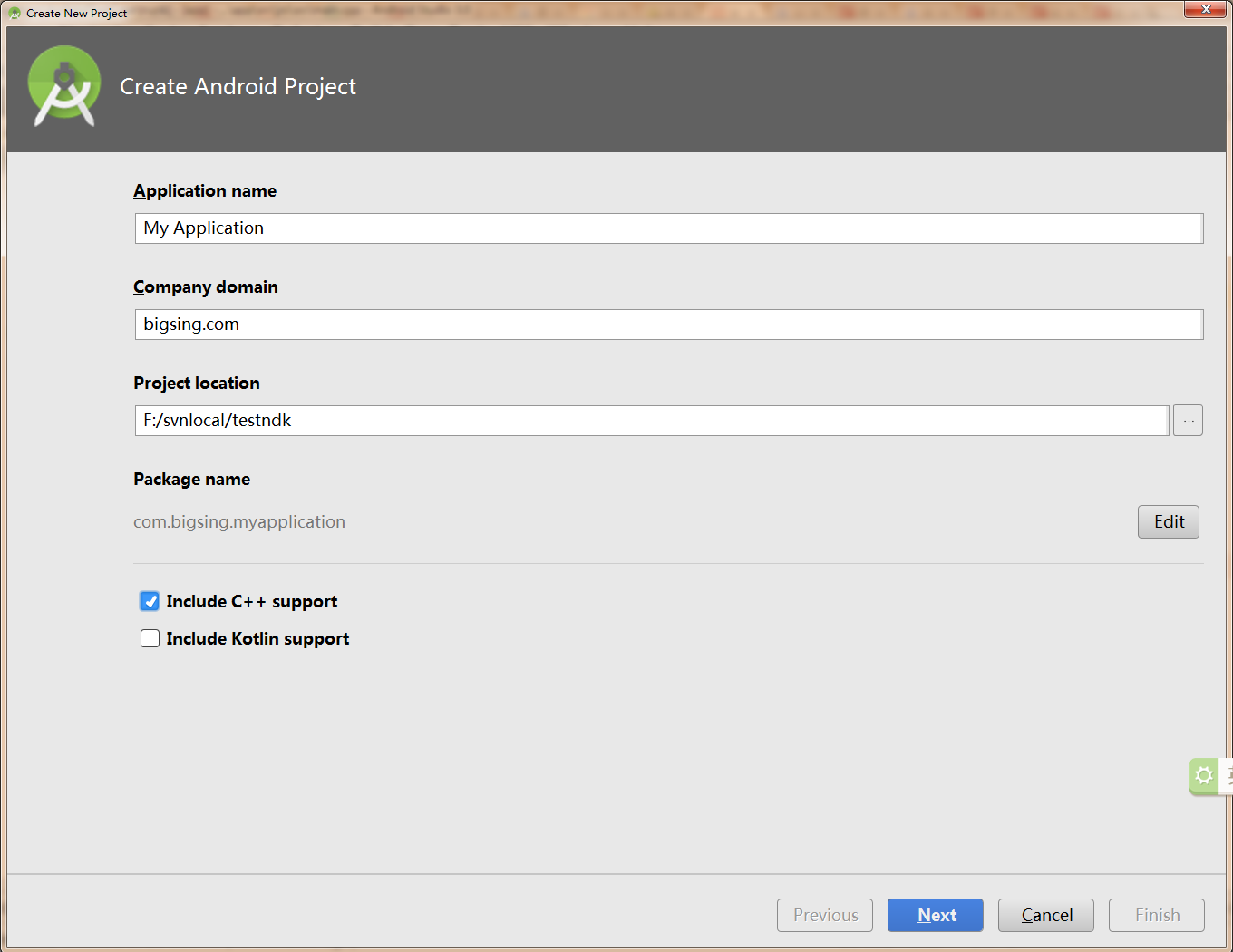Click the green gear widget at right edge

(1203, 775)
